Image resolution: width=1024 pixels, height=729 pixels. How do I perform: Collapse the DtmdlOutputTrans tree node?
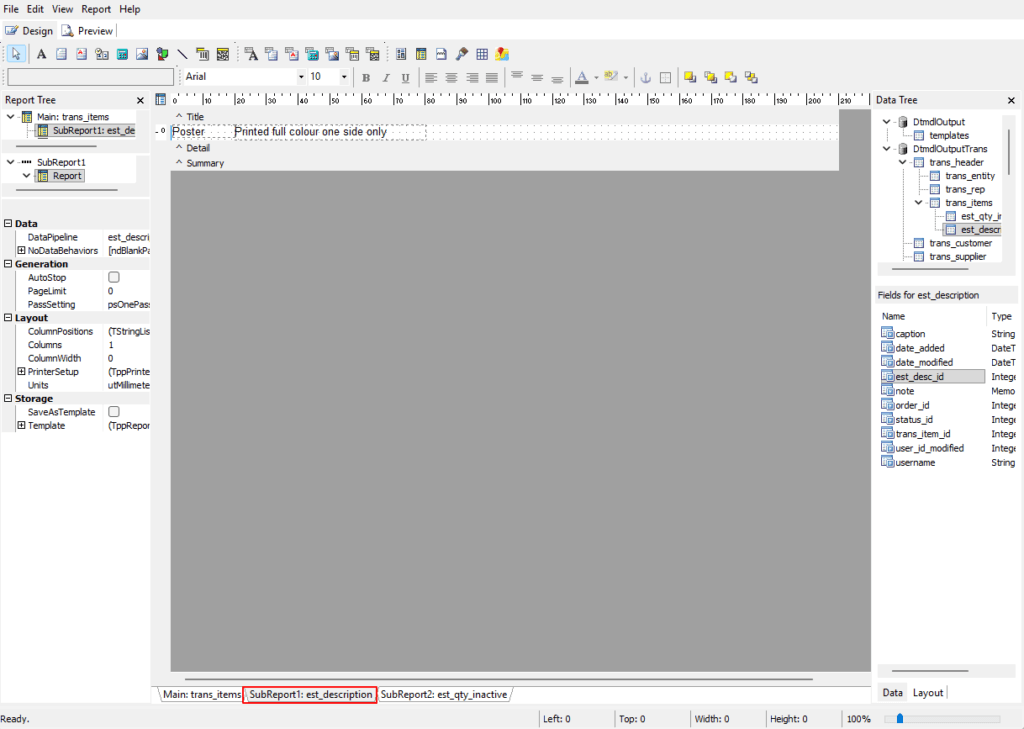(x=887, y=149)
